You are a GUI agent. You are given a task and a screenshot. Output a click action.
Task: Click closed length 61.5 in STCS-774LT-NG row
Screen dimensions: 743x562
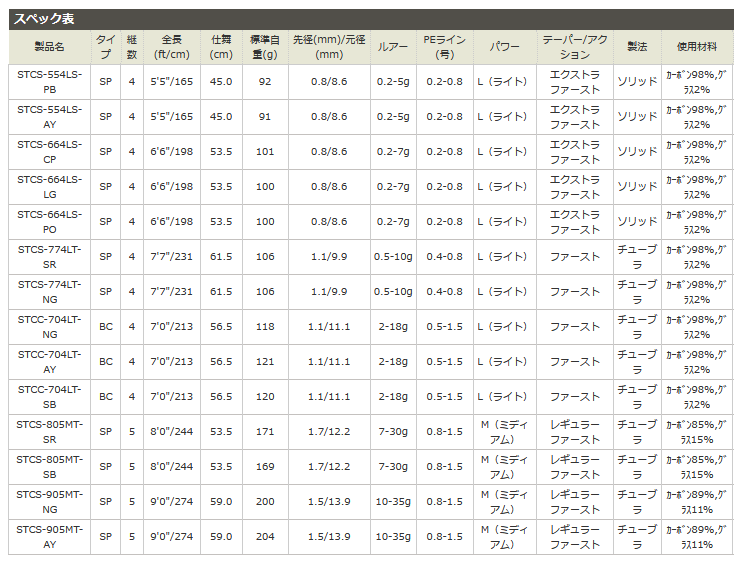pos(221,292)
